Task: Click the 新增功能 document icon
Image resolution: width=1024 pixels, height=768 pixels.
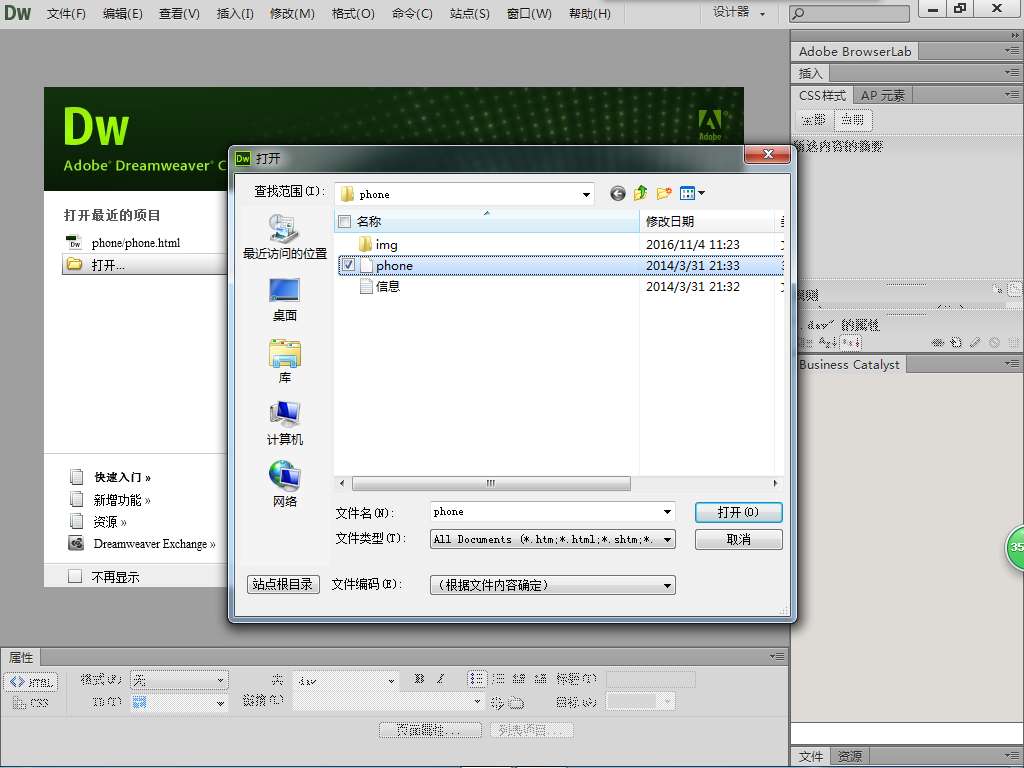Action: pos(76,500)
